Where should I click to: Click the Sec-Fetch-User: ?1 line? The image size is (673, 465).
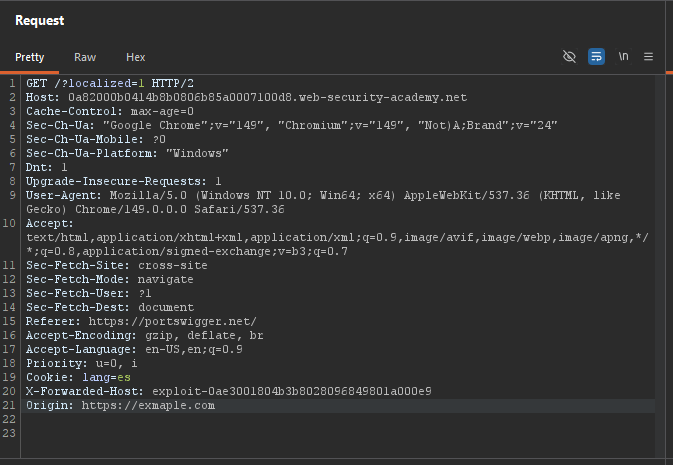point(88,293)
